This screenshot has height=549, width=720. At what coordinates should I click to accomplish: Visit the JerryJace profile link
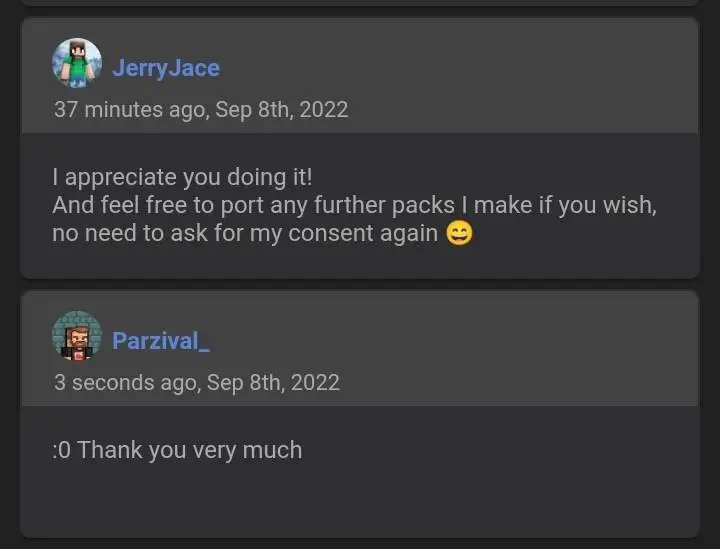(166, 68)
